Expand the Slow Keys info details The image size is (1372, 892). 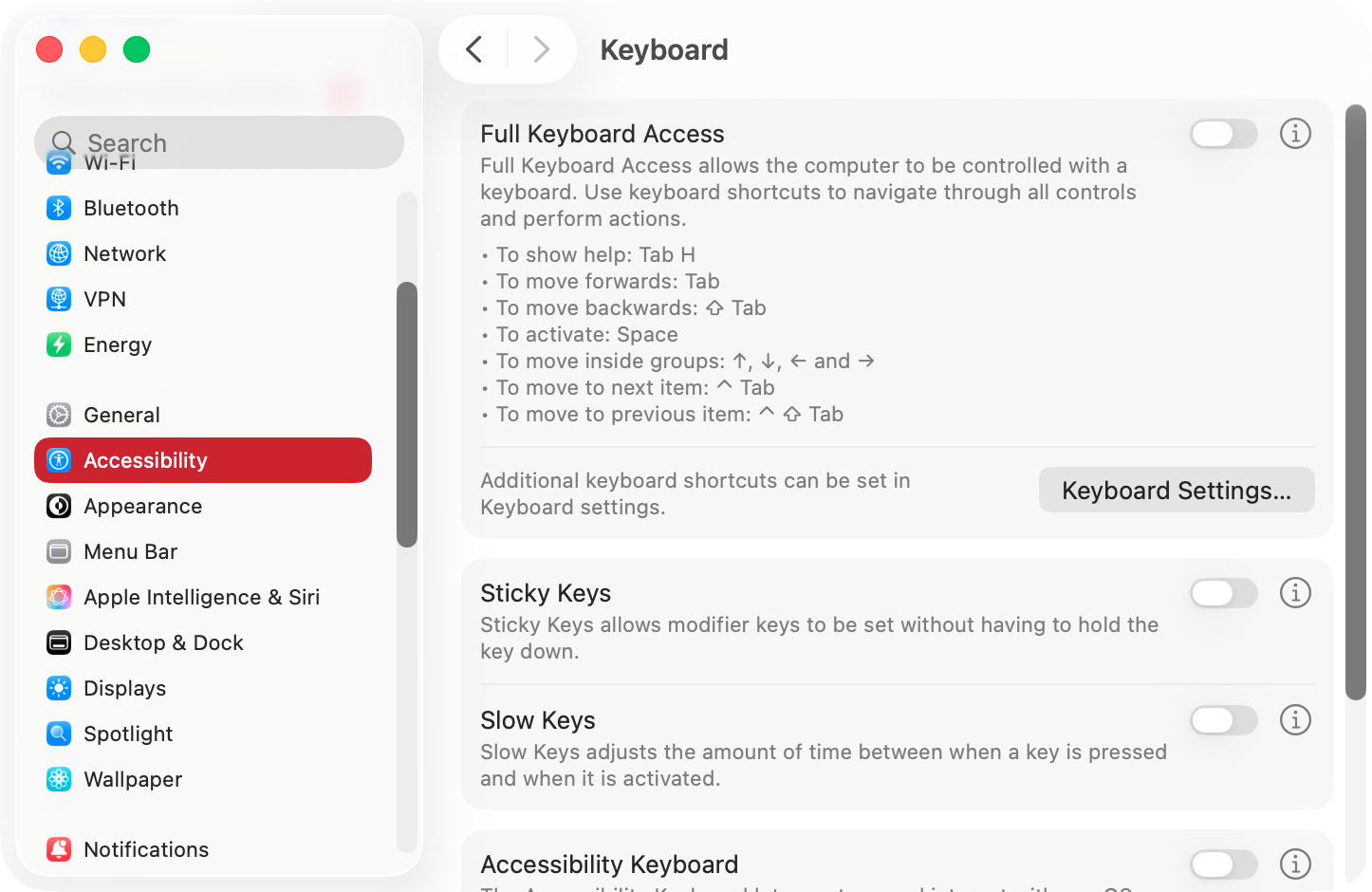pyautogui.click(x=1295, y=720)
